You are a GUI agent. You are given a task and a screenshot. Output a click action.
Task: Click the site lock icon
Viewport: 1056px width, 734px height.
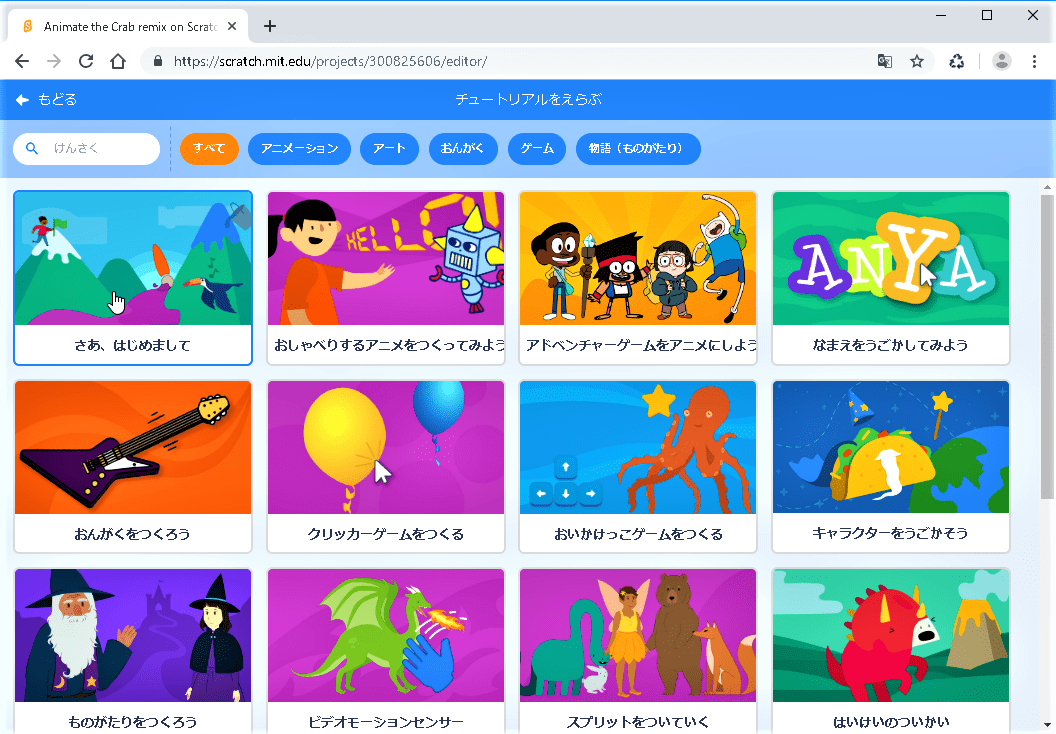click(x=158, y=61)
